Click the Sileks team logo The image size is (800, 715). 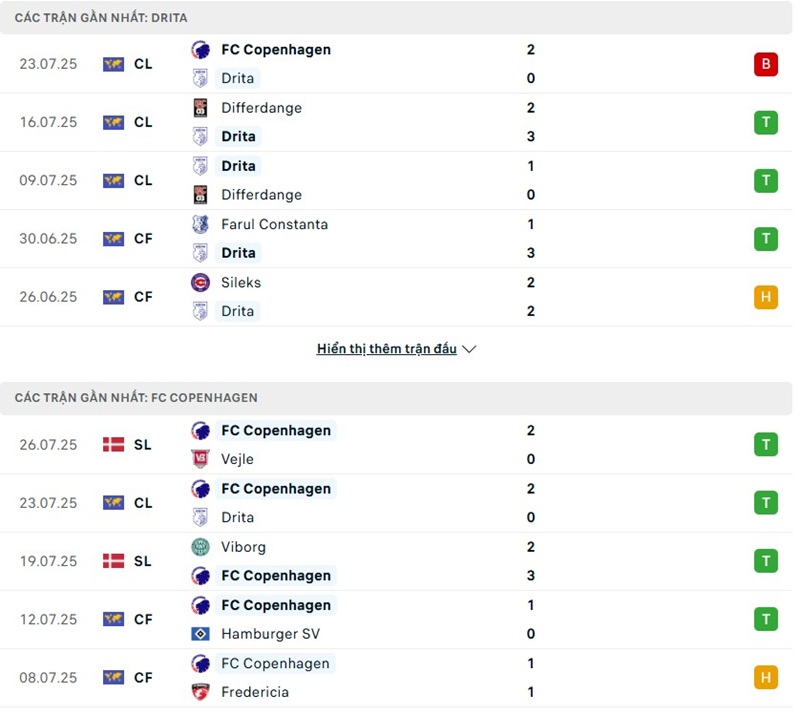click(200, 282)
